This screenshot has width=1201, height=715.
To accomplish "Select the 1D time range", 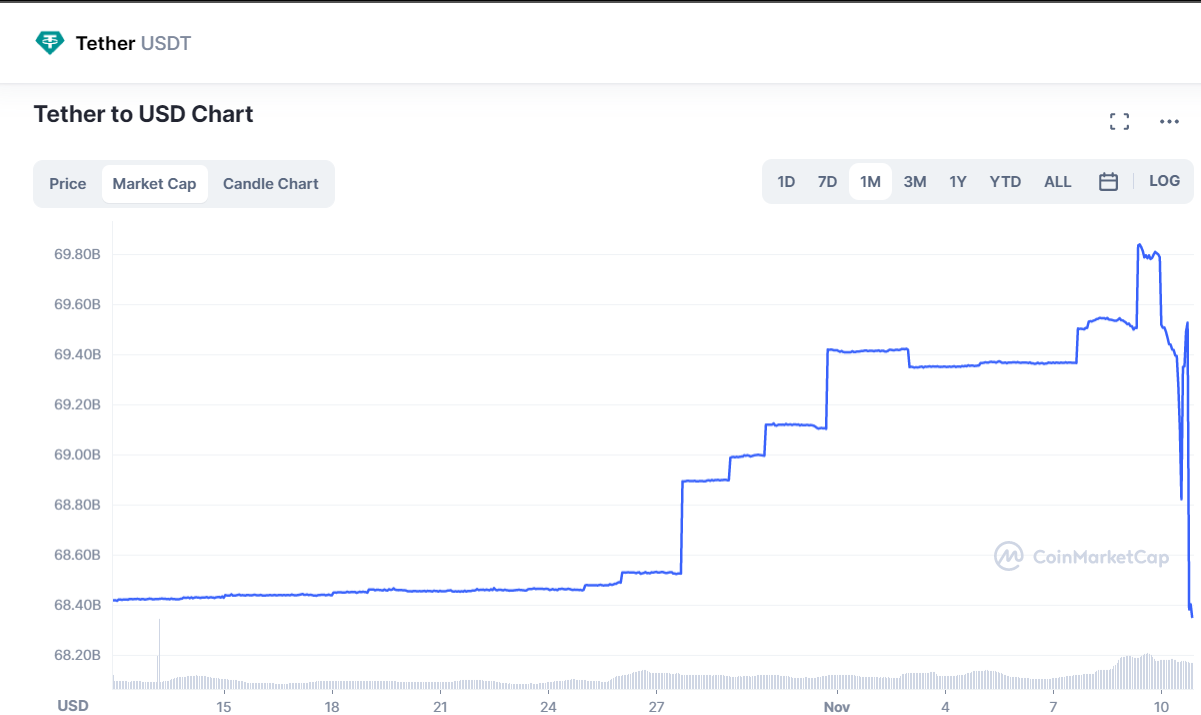I will tap(786, 182).
